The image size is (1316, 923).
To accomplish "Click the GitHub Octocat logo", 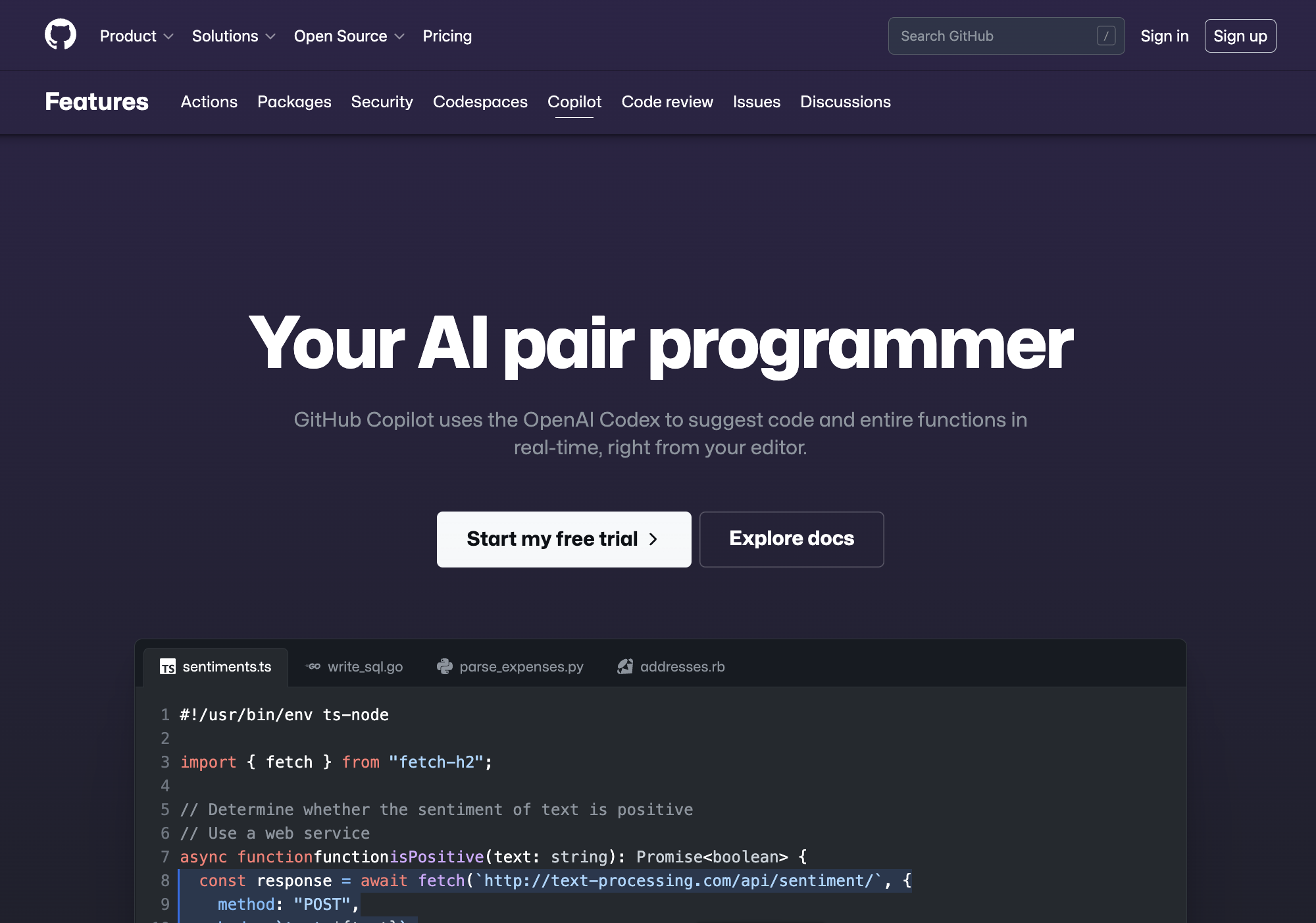I will click(61, 34).
